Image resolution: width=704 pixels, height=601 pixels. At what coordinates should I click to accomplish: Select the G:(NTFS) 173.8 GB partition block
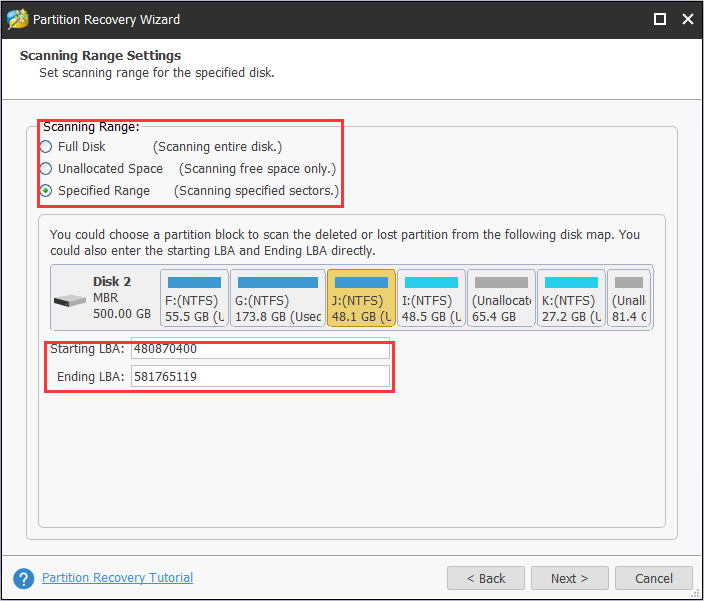pos(277,298)
